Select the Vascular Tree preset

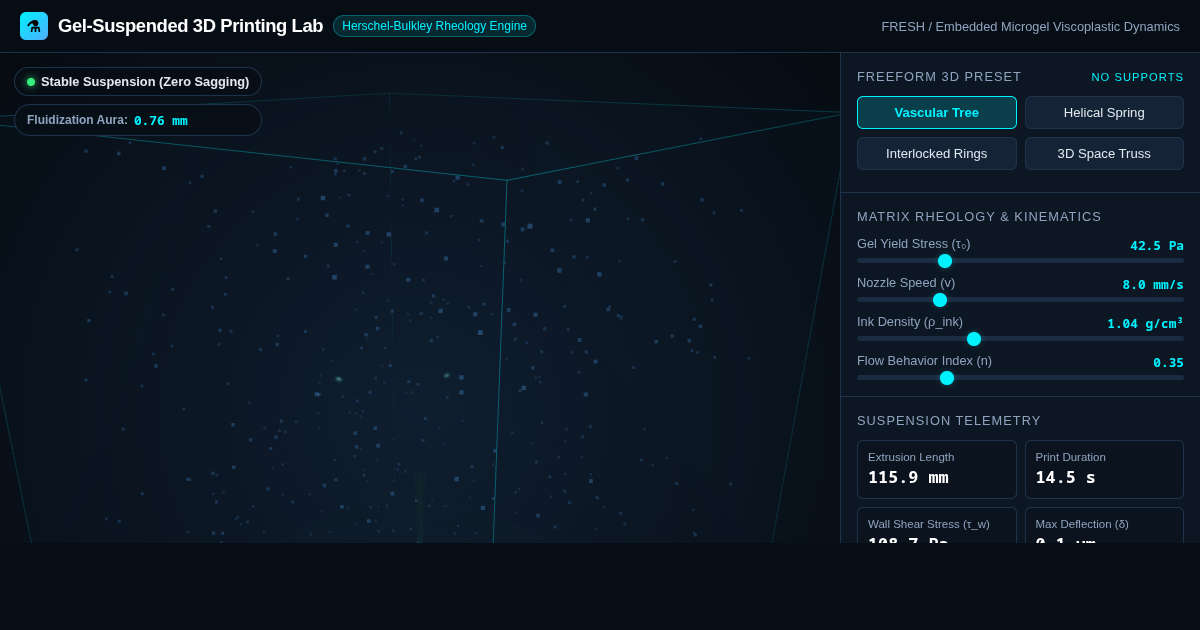coord(937,112)
